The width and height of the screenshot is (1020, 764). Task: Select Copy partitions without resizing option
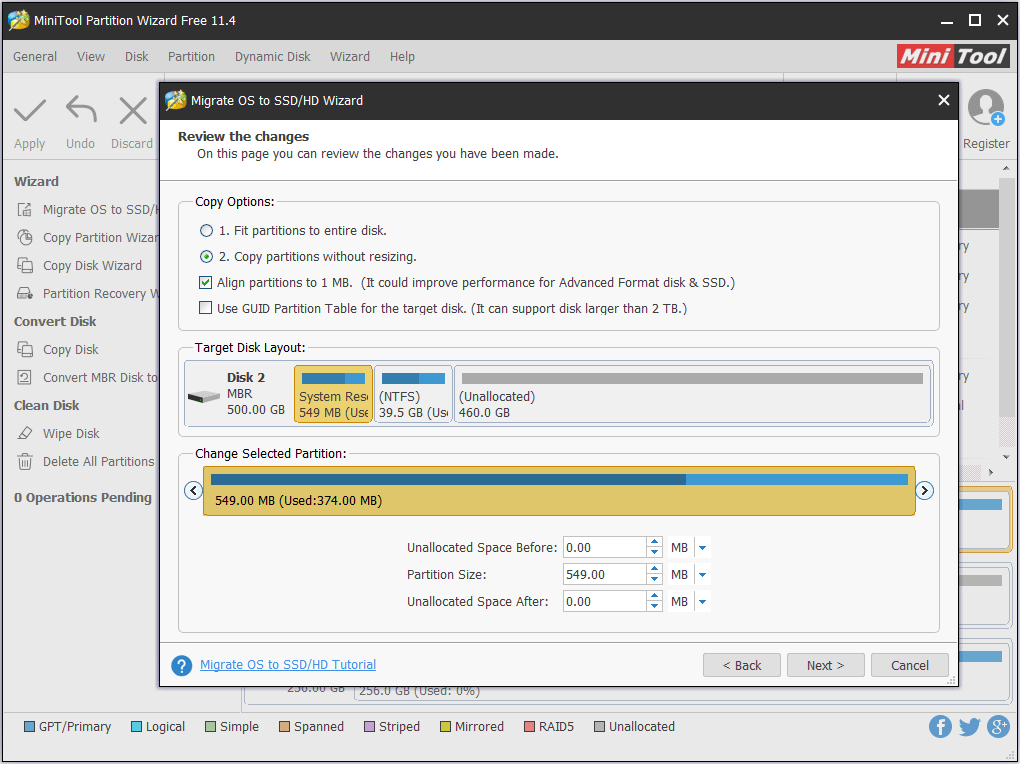pos(207,257)
